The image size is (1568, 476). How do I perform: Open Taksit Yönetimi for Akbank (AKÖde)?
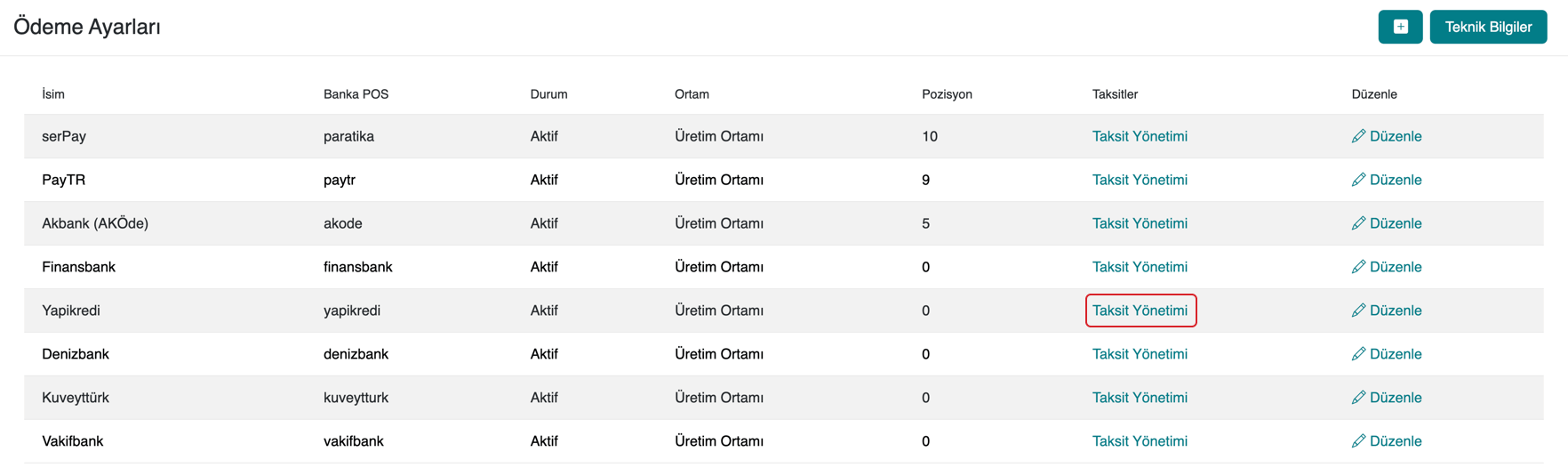(x=1140, y=223)
